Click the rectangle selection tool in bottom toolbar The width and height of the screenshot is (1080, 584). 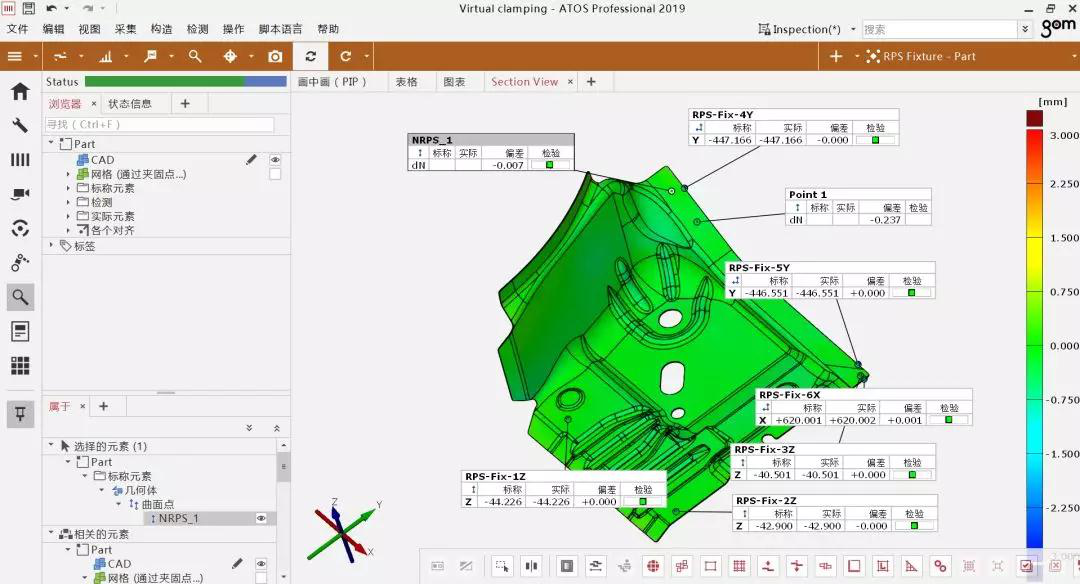click(x=502, y=566)
